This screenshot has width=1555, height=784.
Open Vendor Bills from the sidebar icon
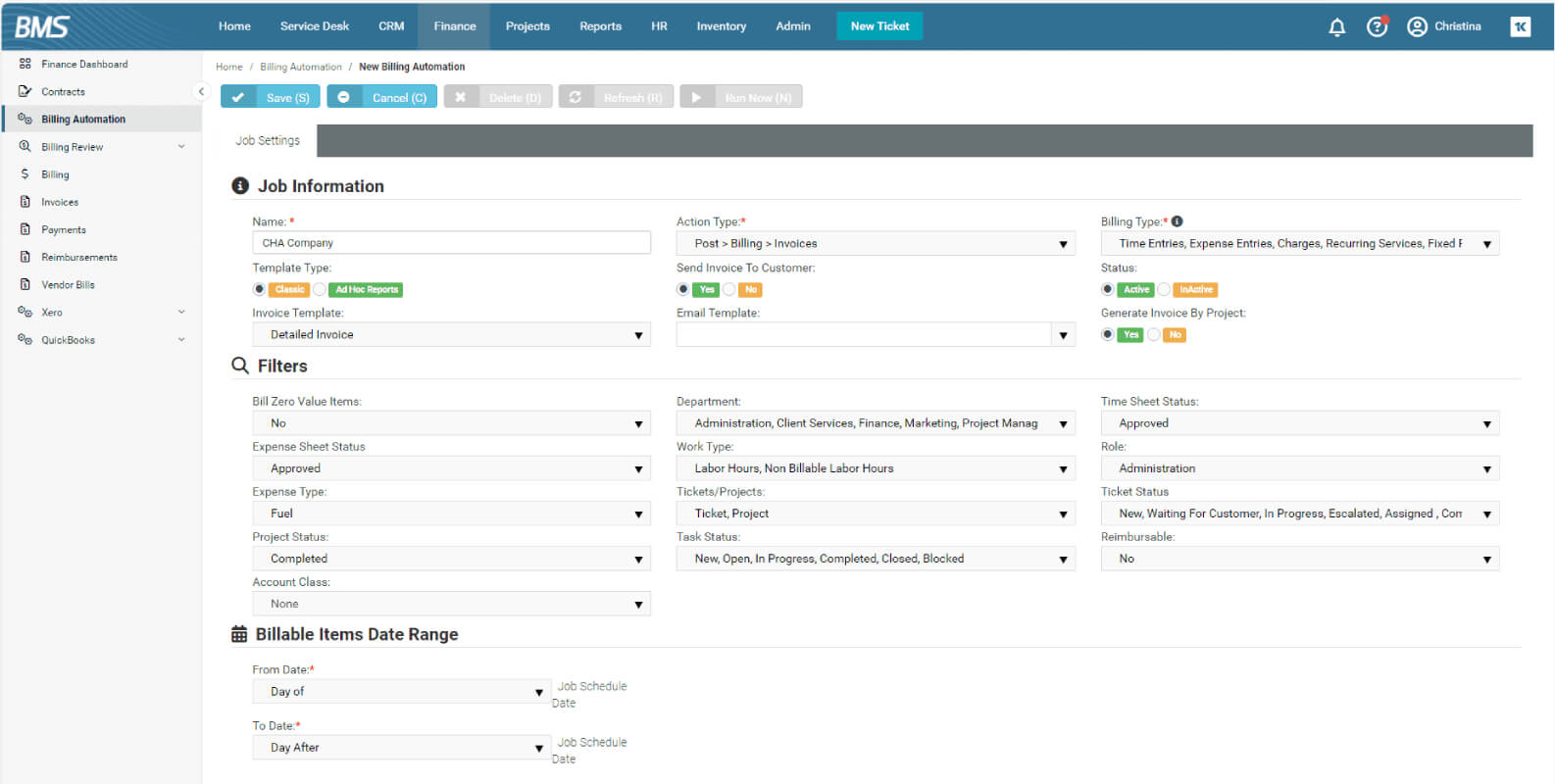coord(25,284)
